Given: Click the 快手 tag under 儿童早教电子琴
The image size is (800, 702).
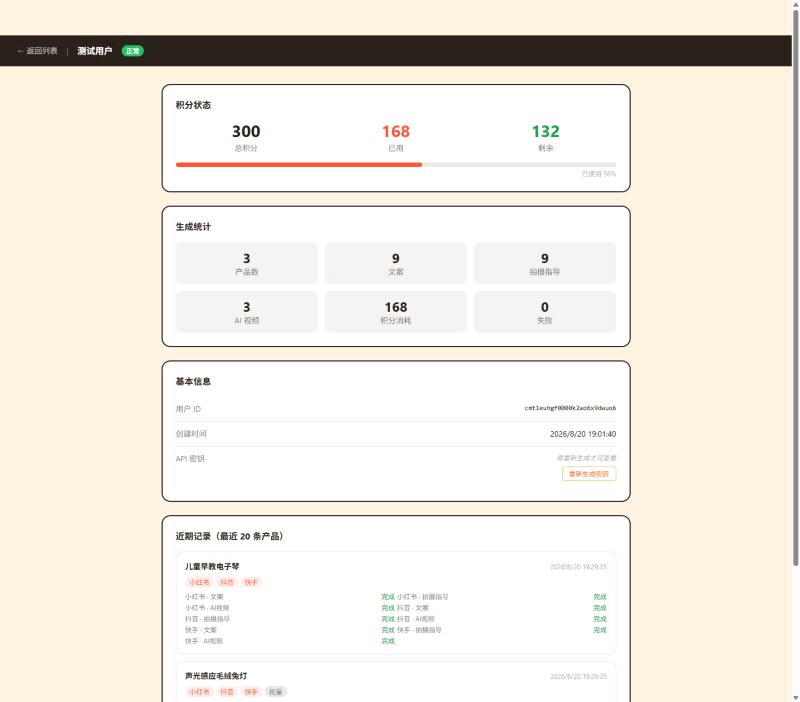Looking at the screenshot, I should click(251, 583).
